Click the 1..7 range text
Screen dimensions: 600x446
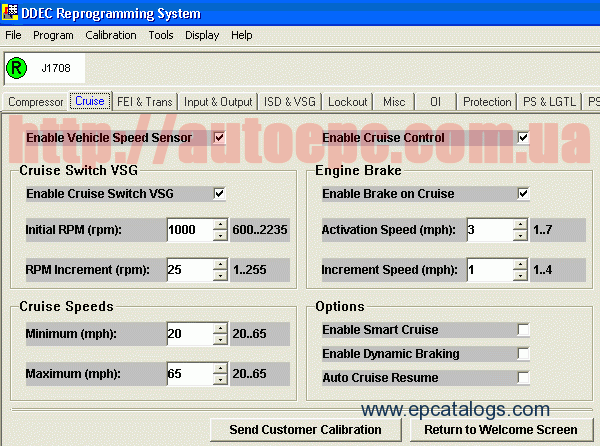[543, 230]
